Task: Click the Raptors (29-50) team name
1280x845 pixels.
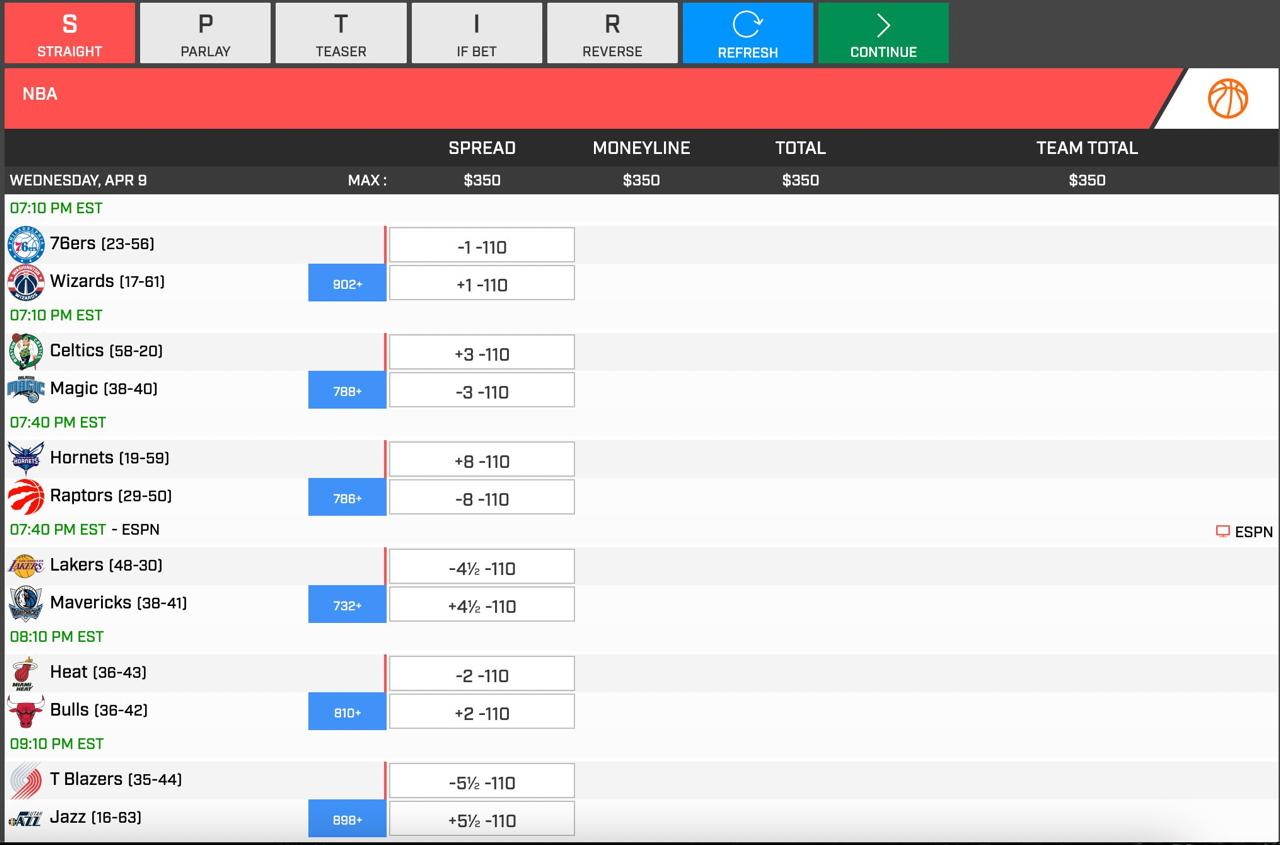Action: click(x=111, y=495)
